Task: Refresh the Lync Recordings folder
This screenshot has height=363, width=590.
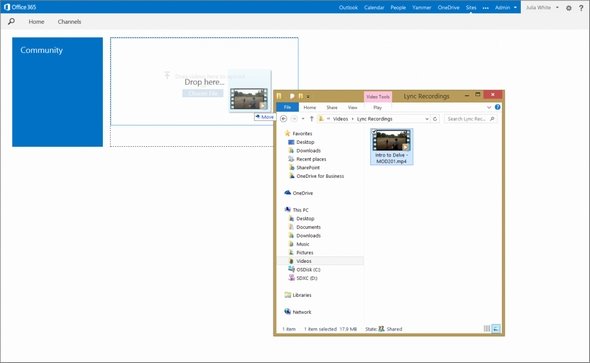Action: [435, 119]
